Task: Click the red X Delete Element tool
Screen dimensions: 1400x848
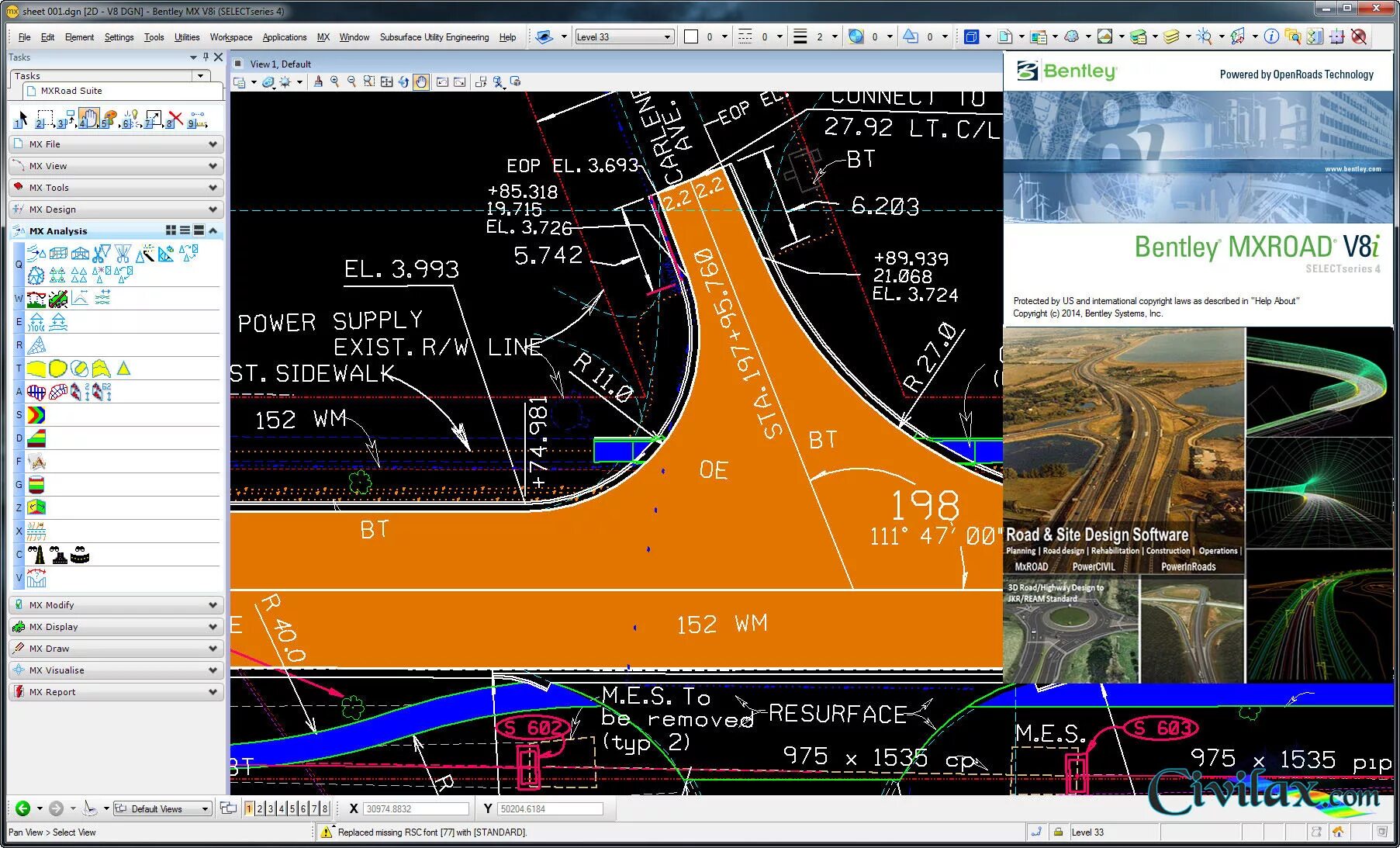Action: 175,119
